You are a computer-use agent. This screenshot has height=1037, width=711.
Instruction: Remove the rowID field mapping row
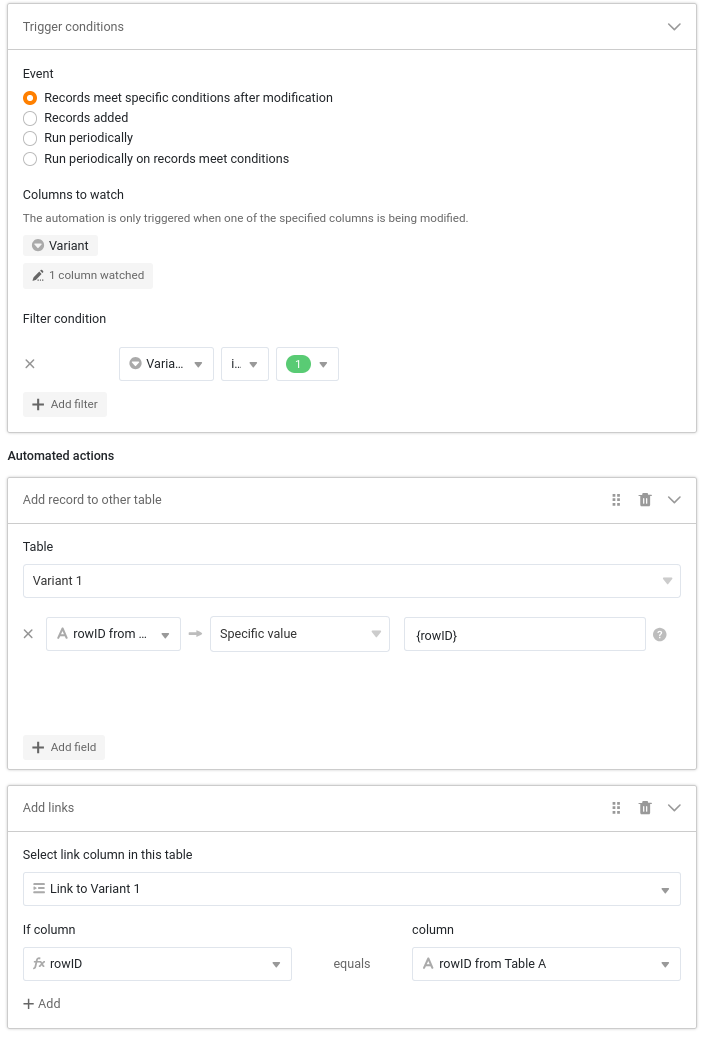click(x=29, y=634)
